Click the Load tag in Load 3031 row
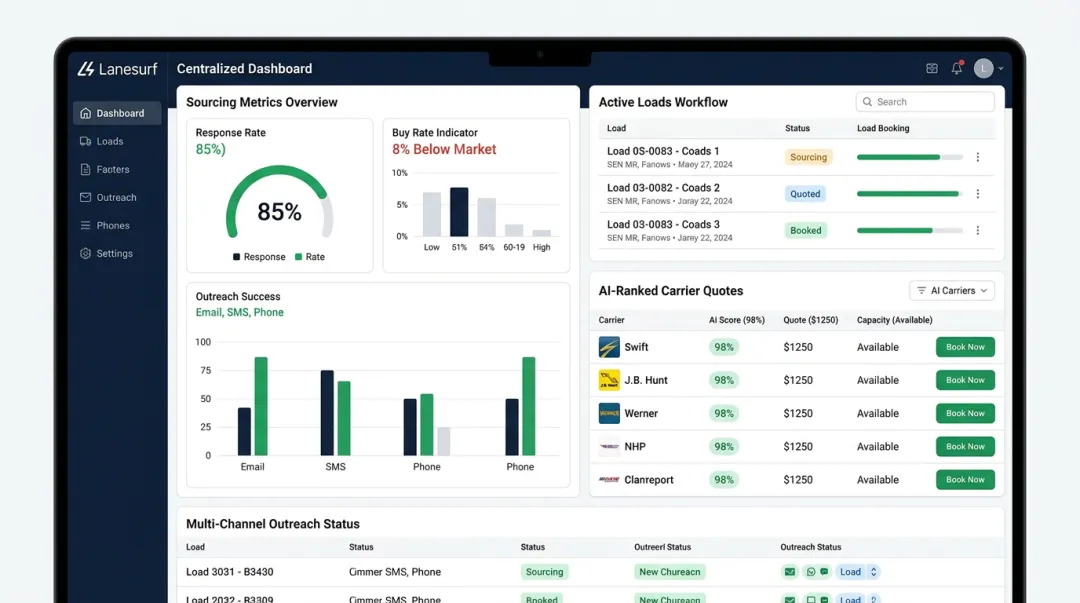This screenshot has height=603, width=1080. point(850,572)
